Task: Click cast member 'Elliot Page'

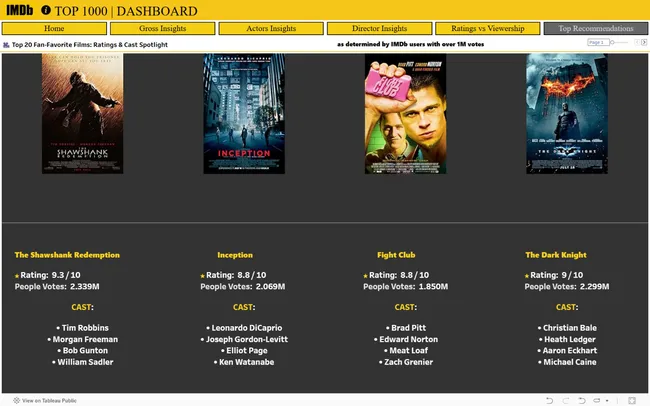Action: pos(247,350)
